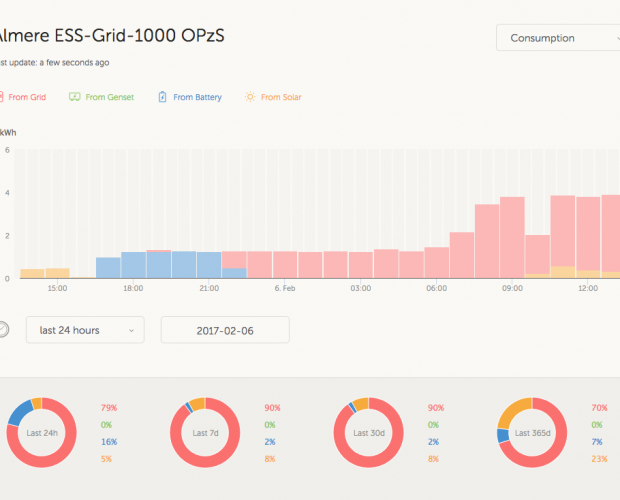The image size is (620, 500).
Task: Click the Genset icon in the legend
Action: [75, 97]
